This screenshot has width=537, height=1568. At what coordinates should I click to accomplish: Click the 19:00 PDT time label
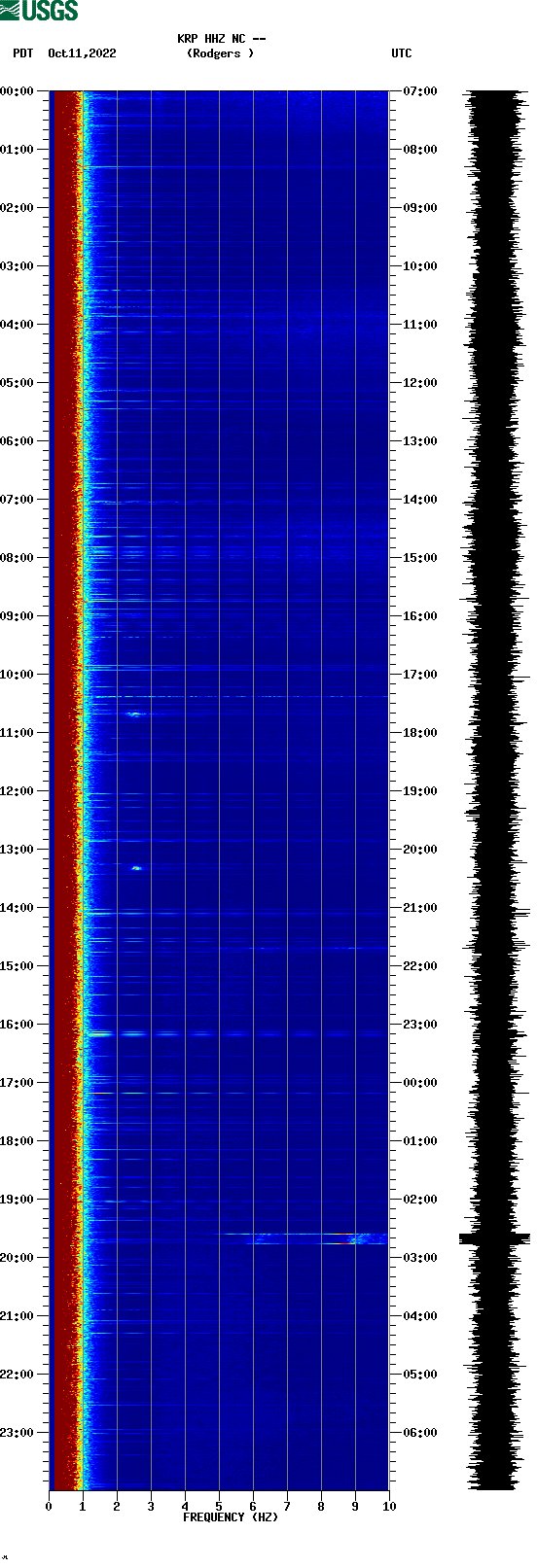point(18,1200)
